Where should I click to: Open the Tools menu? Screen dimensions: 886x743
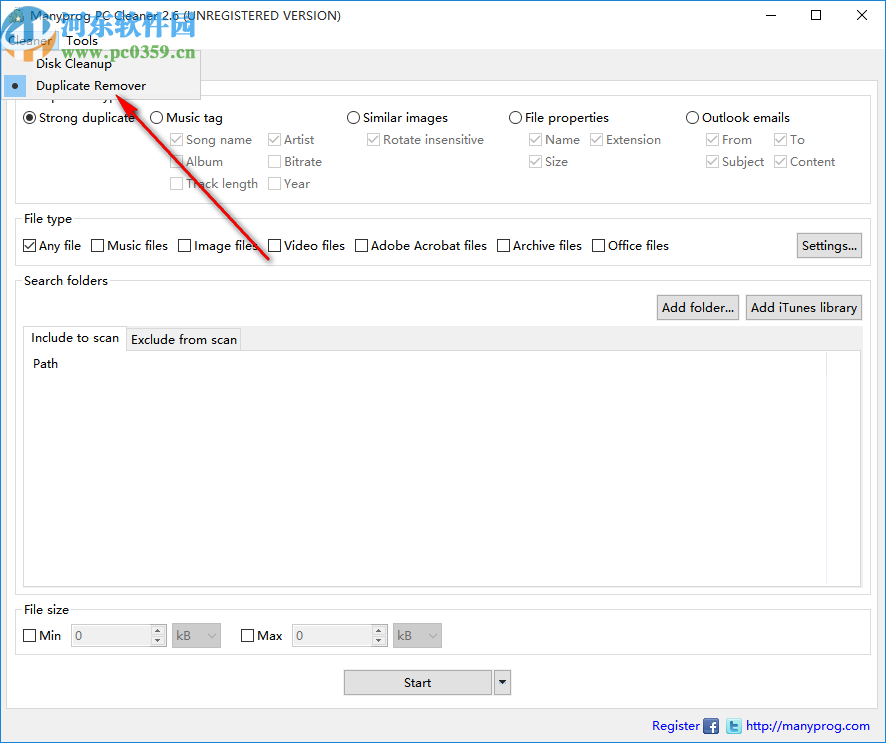click(81, 41)
